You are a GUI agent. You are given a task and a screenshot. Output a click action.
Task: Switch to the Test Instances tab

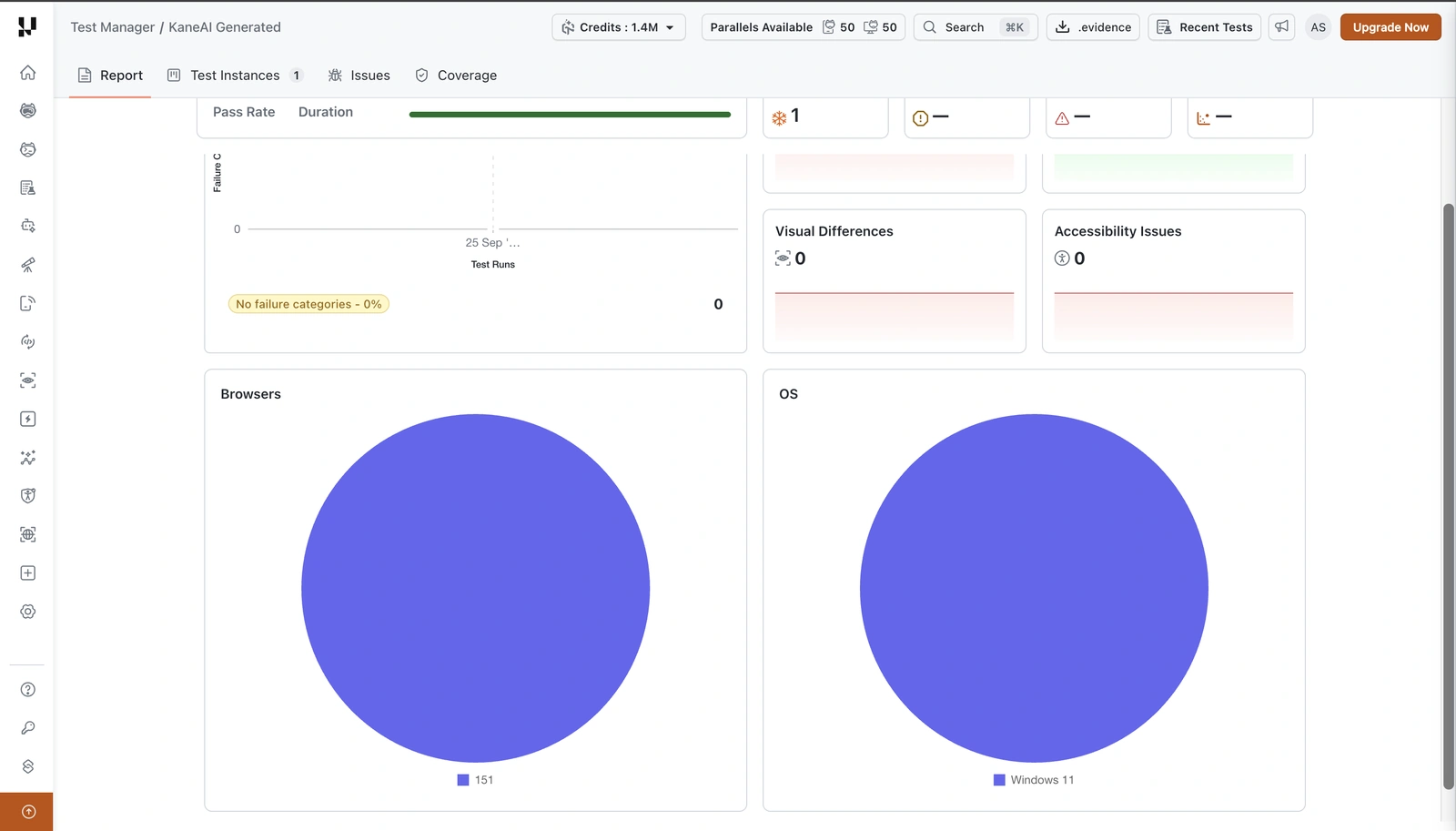click(x=235, y=76)
